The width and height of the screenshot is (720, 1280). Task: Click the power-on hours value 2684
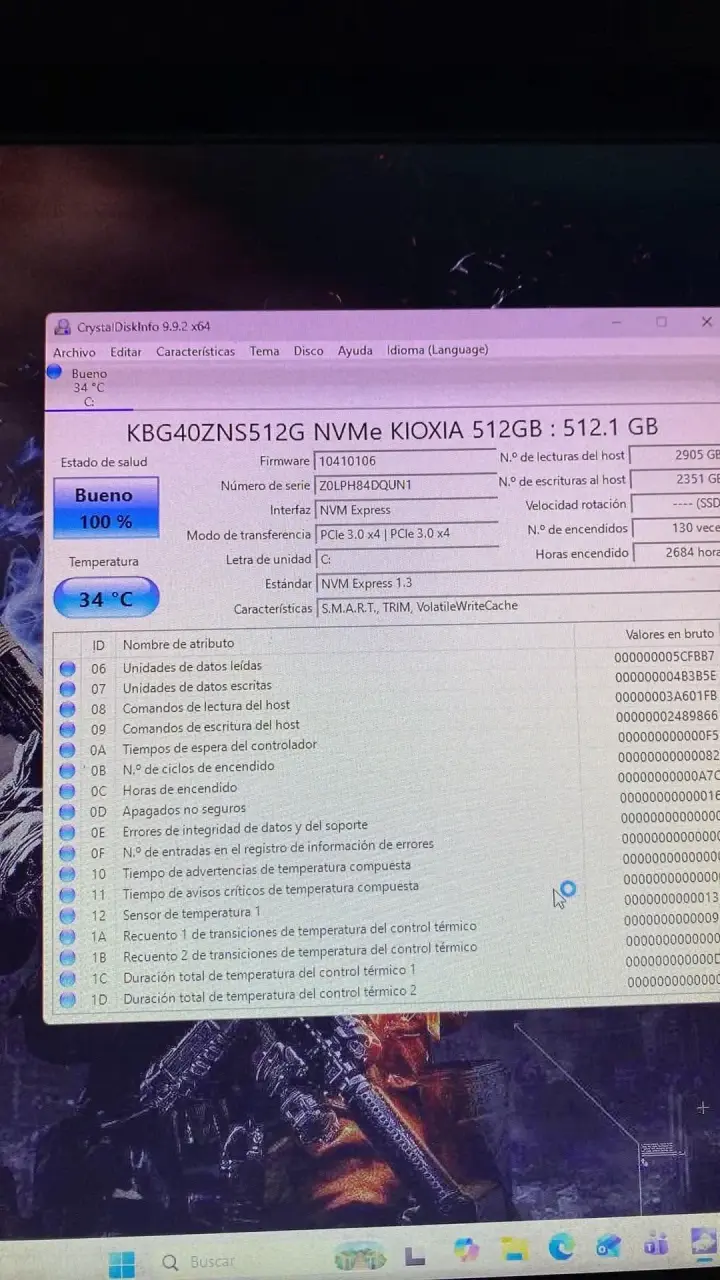[x=675, y=552]
